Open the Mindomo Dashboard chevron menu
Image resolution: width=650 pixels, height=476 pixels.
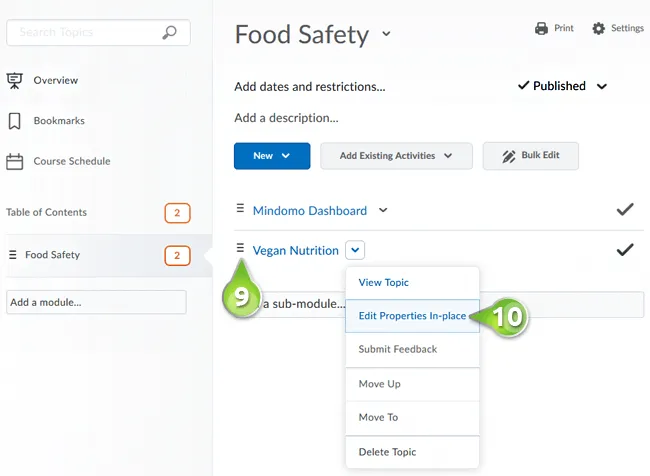click(383, 210)
